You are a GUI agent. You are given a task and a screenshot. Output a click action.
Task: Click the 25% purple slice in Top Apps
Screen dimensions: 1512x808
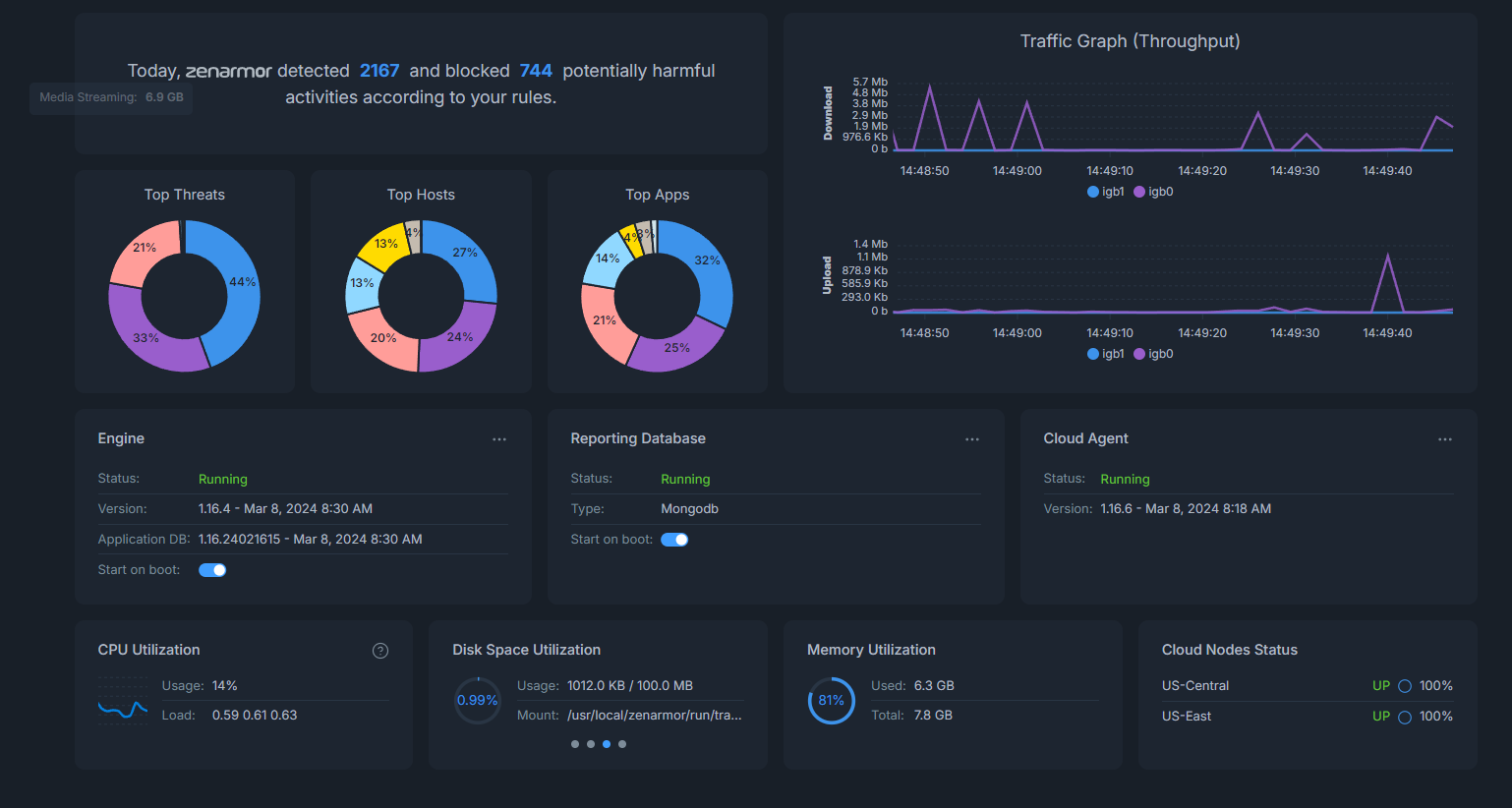(x=676, y=348)
